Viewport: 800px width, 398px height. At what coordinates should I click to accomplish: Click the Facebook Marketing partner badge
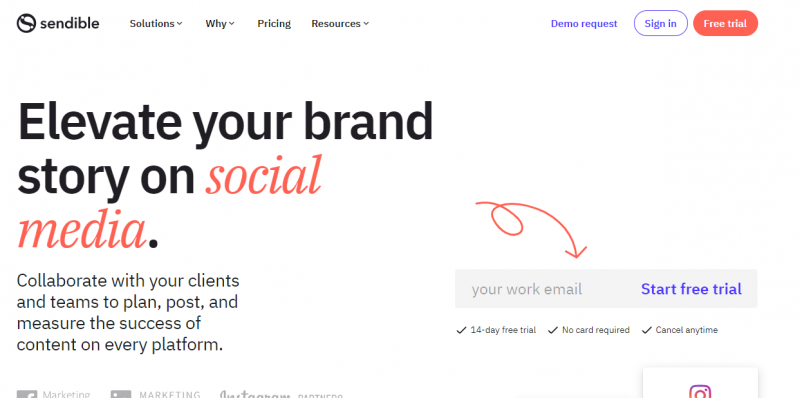pyautogui.click(x=54, y=394)
